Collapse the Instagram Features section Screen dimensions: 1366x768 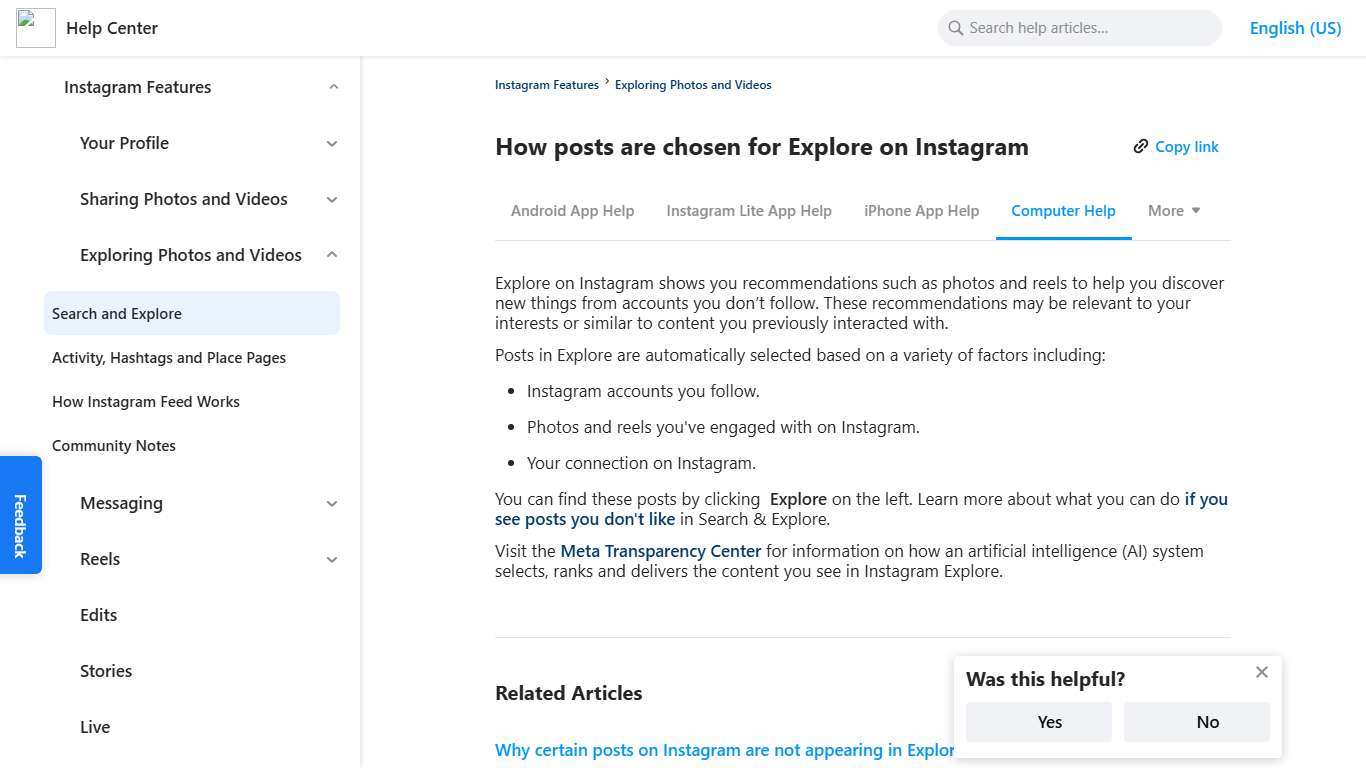click(x=333, y=87)
